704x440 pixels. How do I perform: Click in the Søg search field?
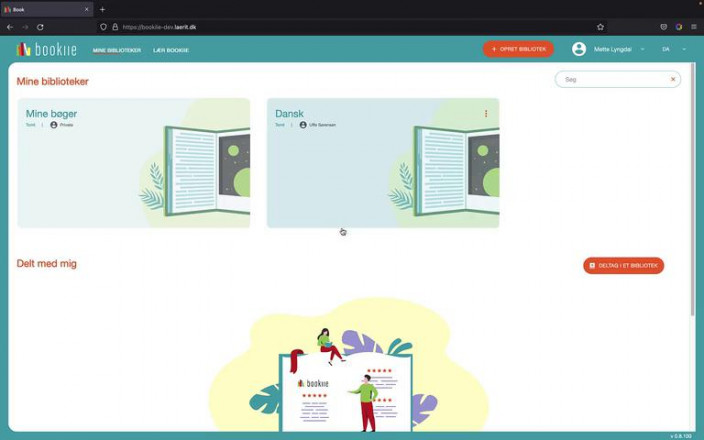click(x=612, y=79)
